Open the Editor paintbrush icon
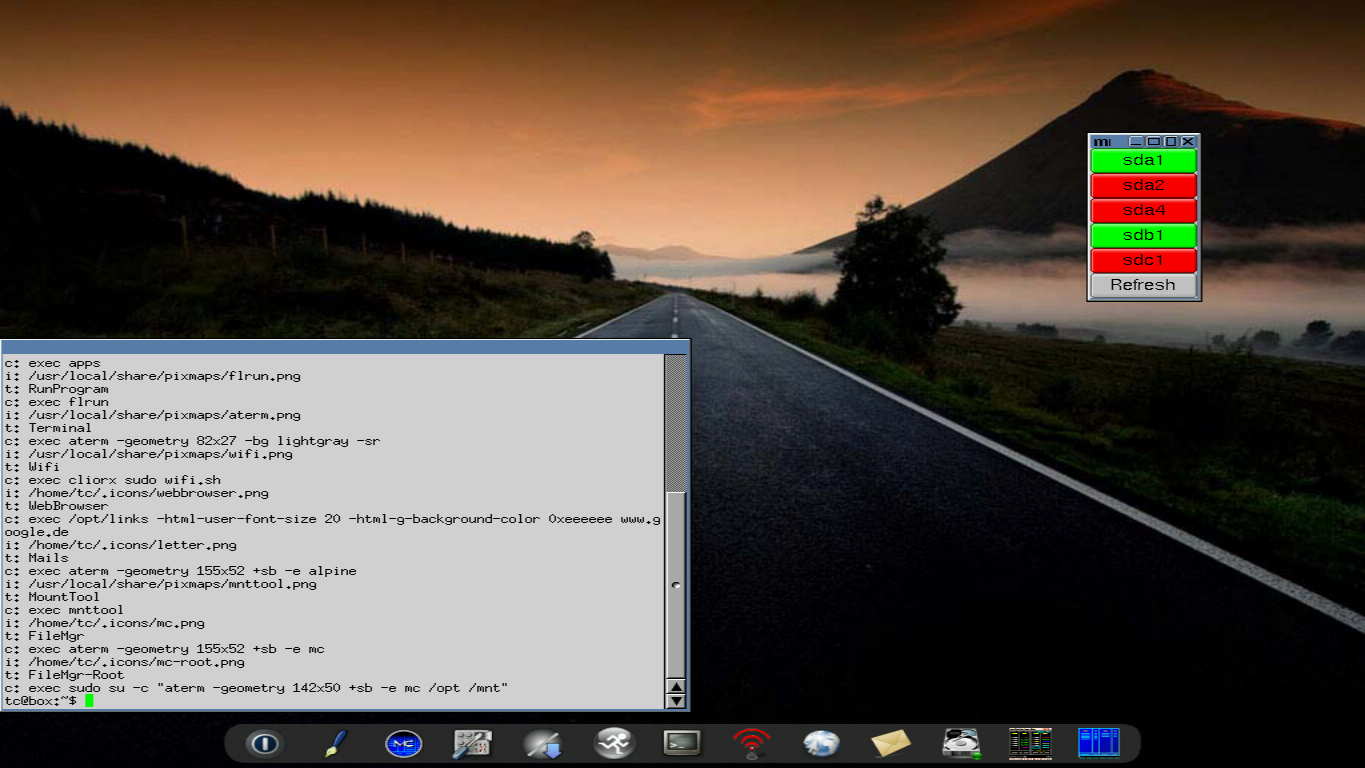Image resolution: width=1365 pixels, height=768 pixels. click(335, 744)
